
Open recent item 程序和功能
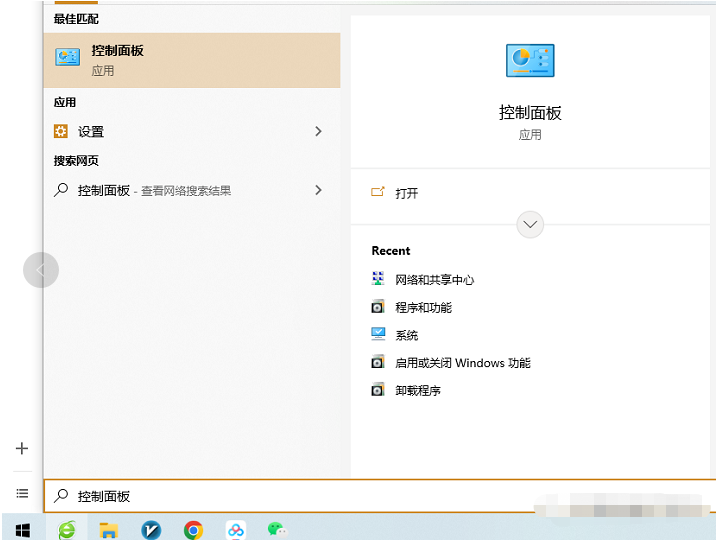423,307
